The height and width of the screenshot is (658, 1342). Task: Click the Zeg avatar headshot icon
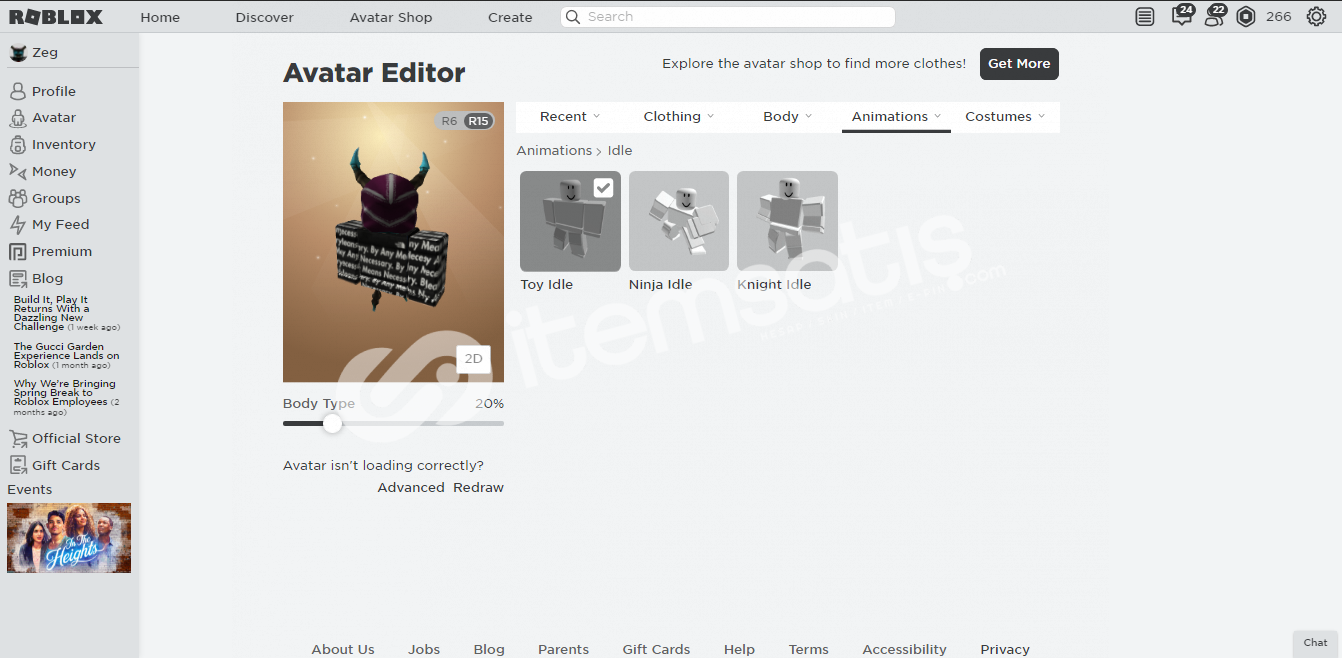pos(18,53)
